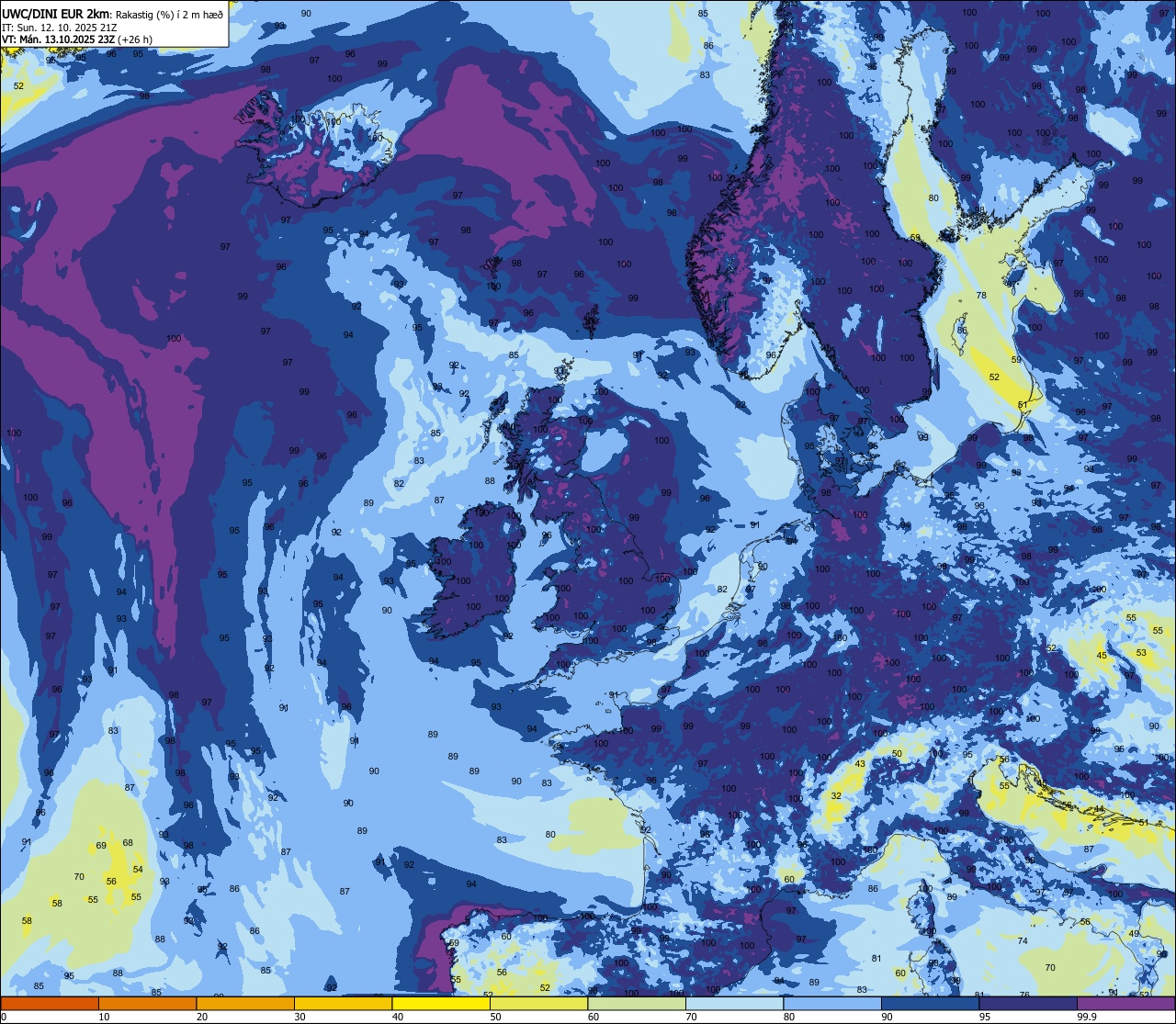
Task: Click the 50–60 legend color swatch
Action: [x=538, y=1004]
